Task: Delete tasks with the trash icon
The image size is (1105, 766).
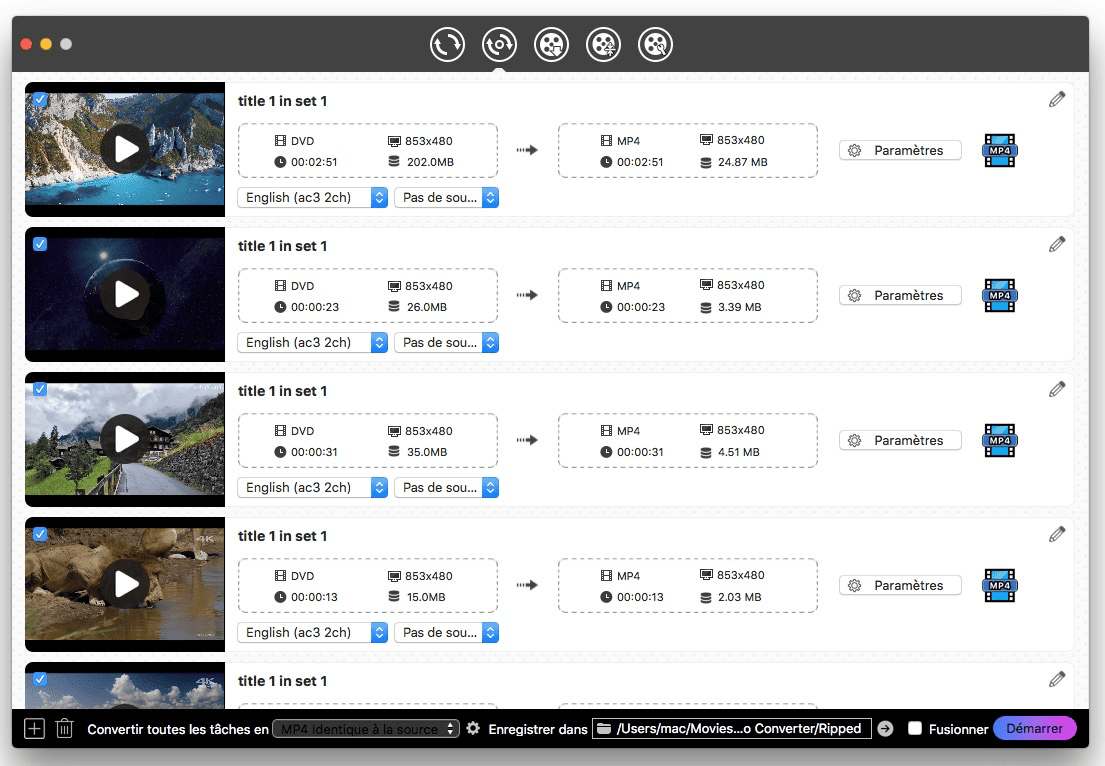Action: 64,729
